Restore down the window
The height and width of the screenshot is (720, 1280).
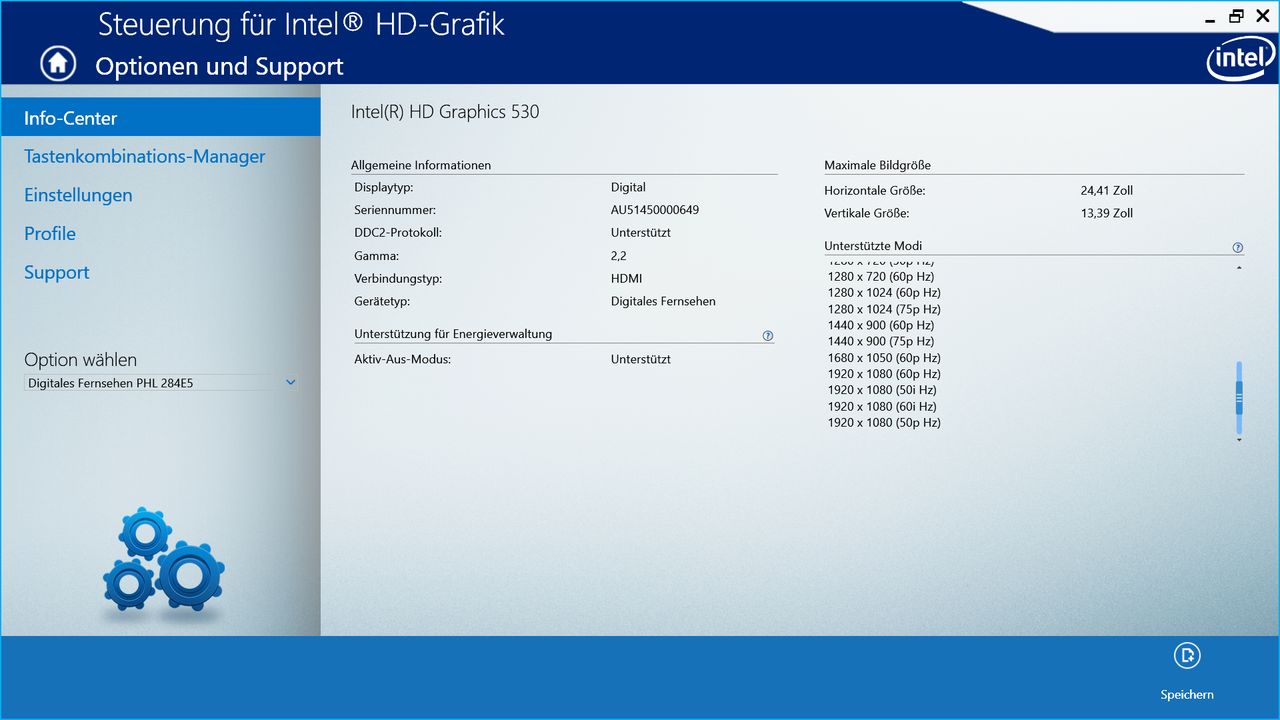[1237, 16]
